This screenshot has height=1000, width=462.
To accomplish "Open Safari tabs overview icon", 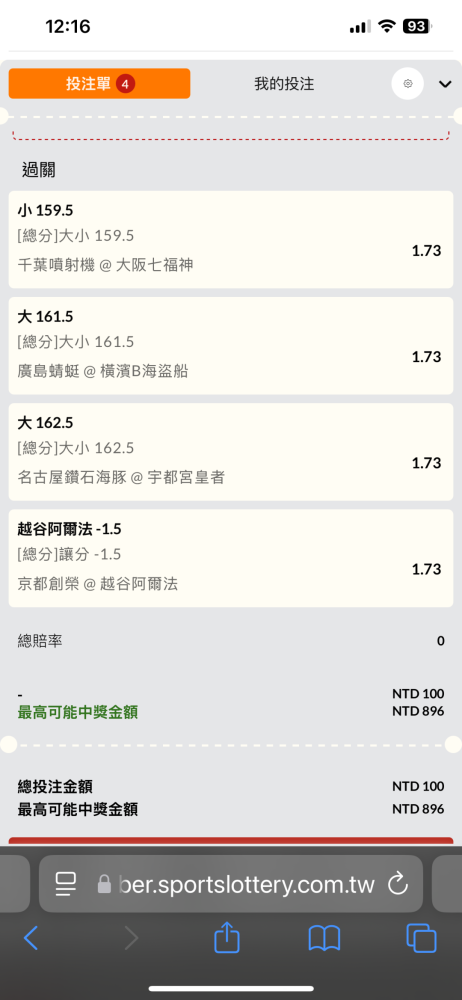I will (x=421, y=938).
